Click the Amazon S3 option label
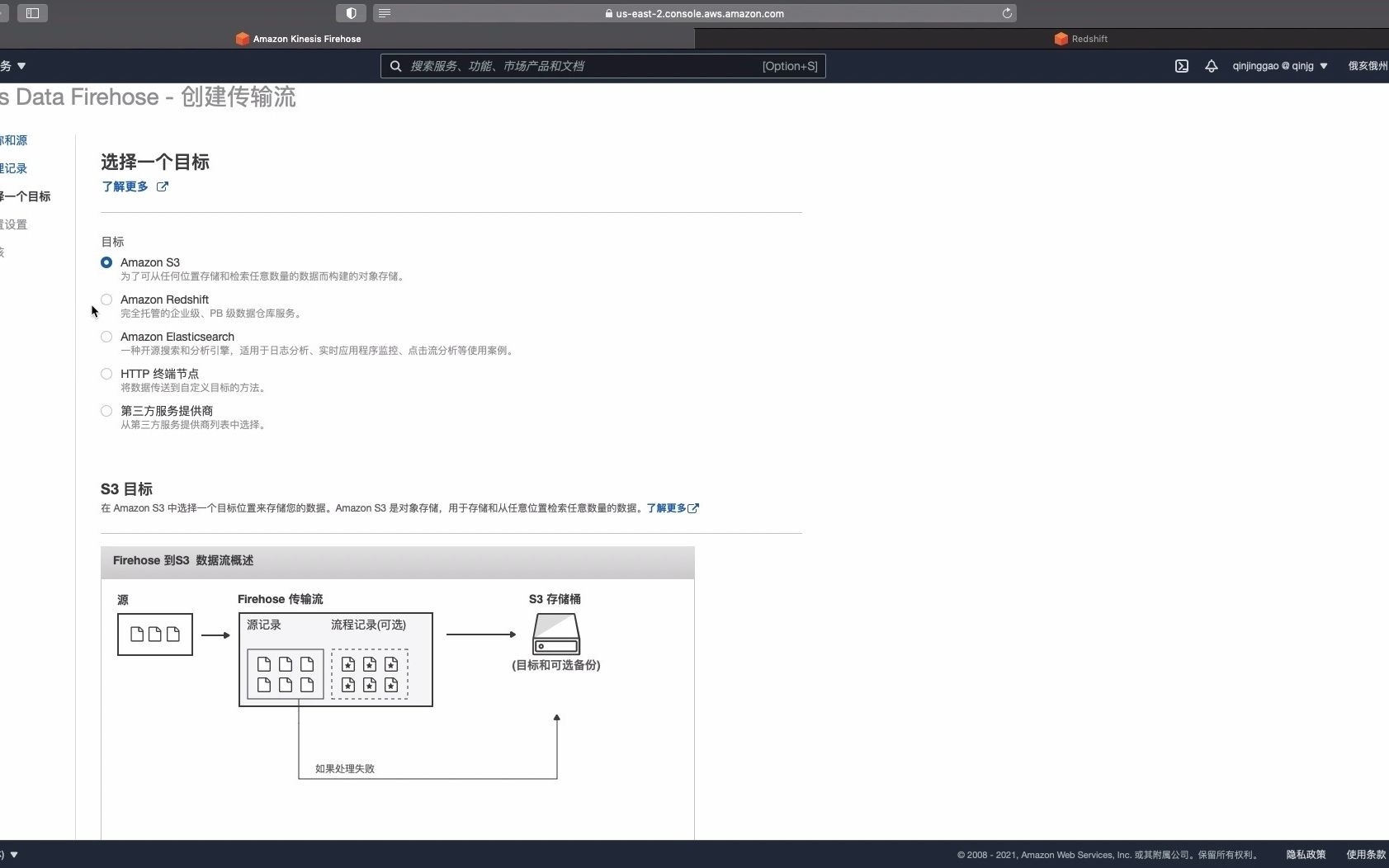The height and width of the screenshot is (868, 1389). (x=150, y=262)
